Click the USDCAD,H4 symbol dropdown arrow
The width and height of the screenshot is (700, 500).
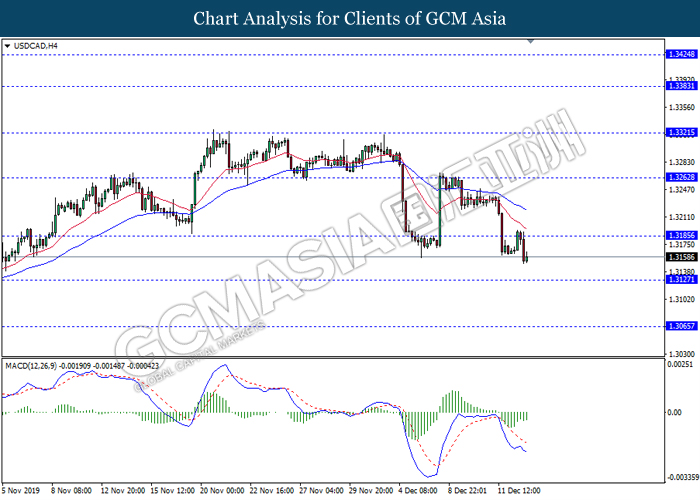pyautogui.click(x=7, y=46)
